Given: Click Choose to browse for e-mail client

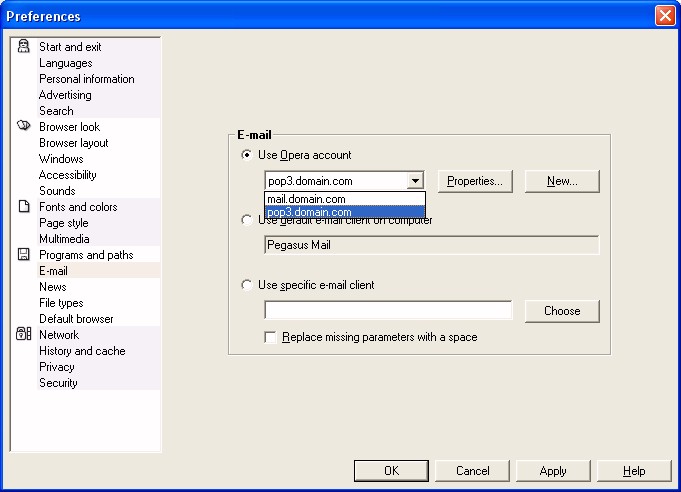Looking at the screenshot, I should [562, 311].
